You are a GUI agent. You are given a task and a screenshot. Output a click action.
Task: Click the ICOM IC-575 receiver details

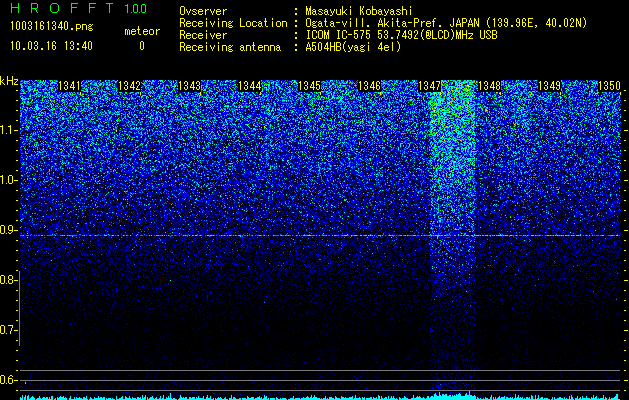click(401, 35)
